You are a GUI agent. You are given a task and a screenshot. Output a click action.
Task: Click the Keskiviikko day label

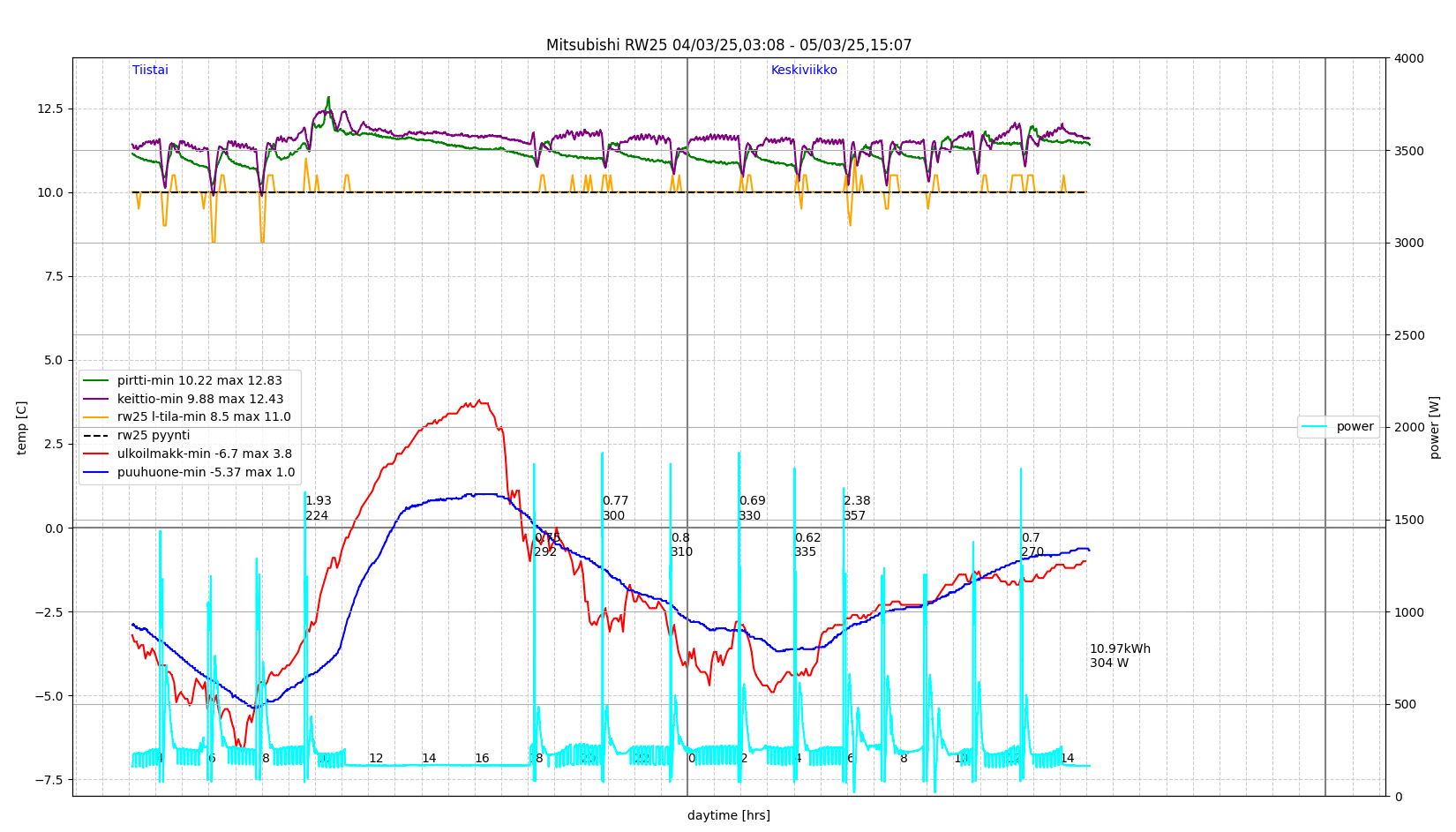pyautogui.click(x=804, y=71)
